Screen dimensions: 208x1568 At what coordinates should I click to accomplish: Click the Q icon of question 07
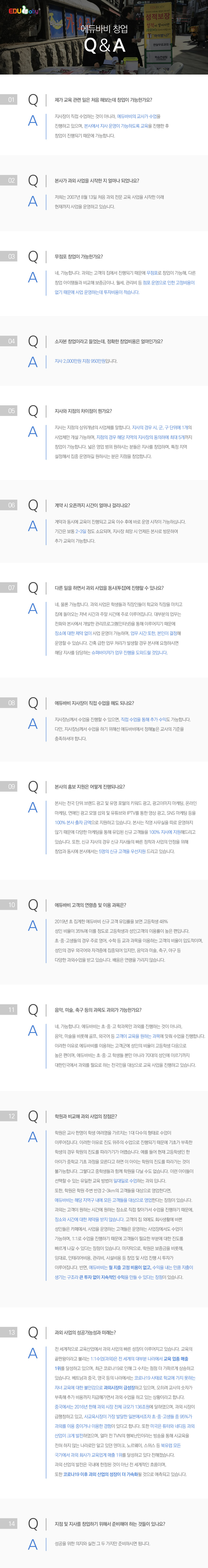(x=33, y=588)
